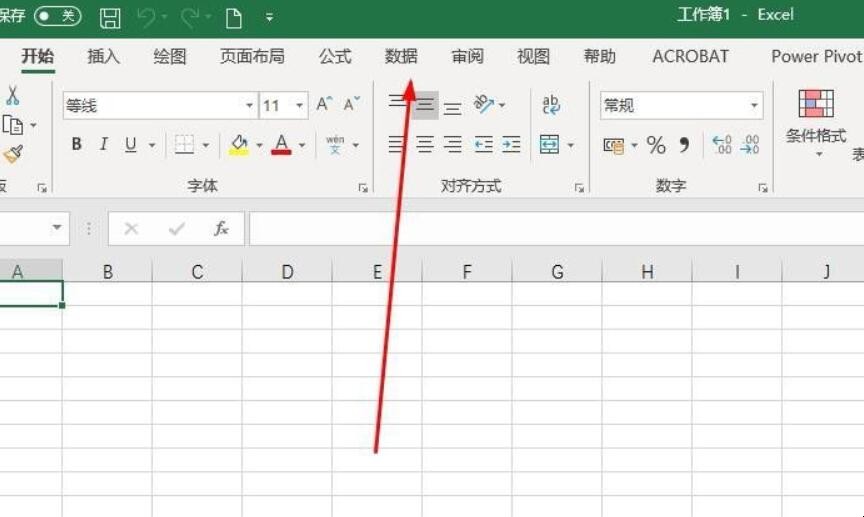This screenshot has width=864, height=517.
Task: Open the 插入 ribbon tab
Action: [104, 56]
